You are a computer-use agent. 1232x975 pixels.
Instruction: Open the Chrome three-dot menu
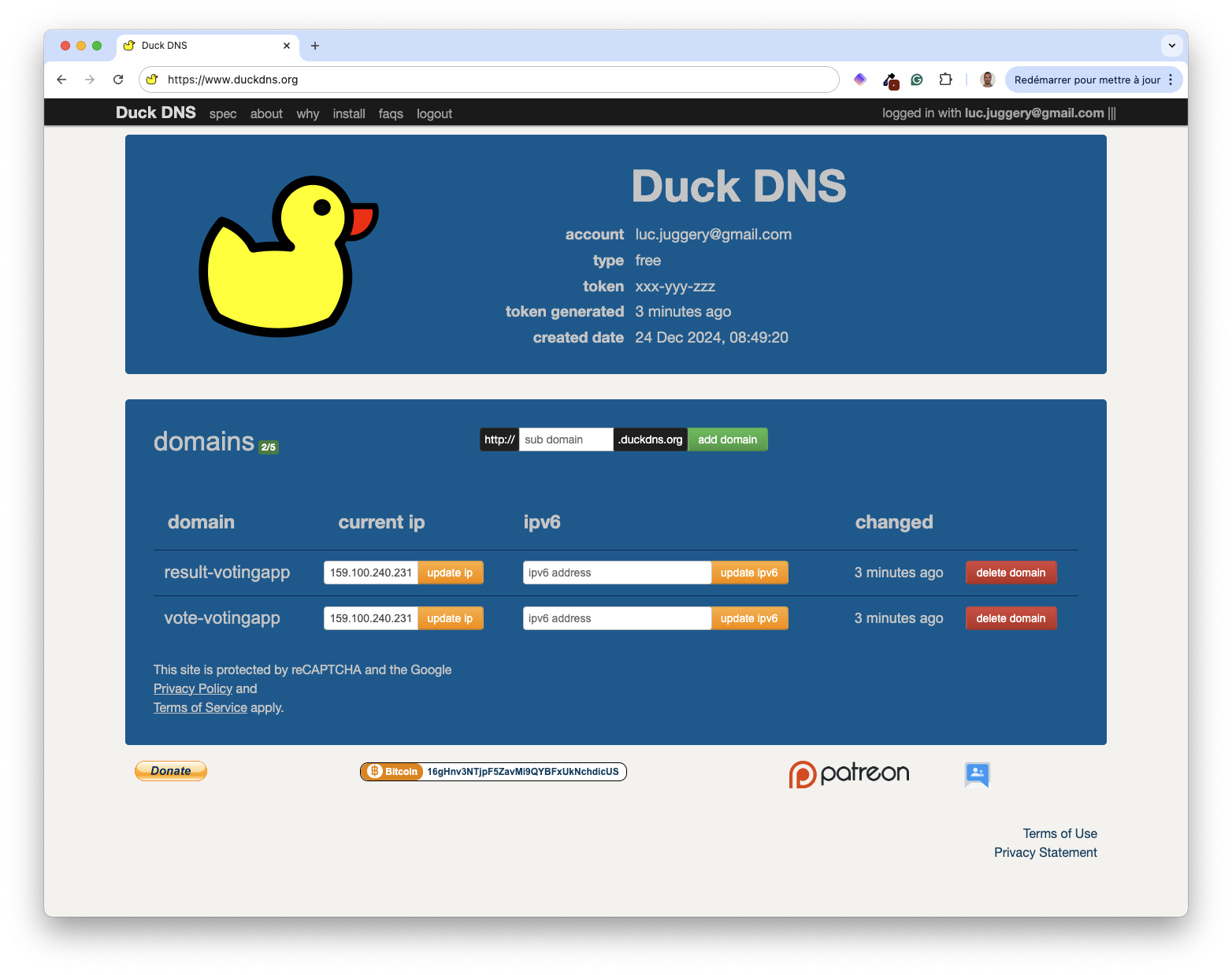point(1171,80)
